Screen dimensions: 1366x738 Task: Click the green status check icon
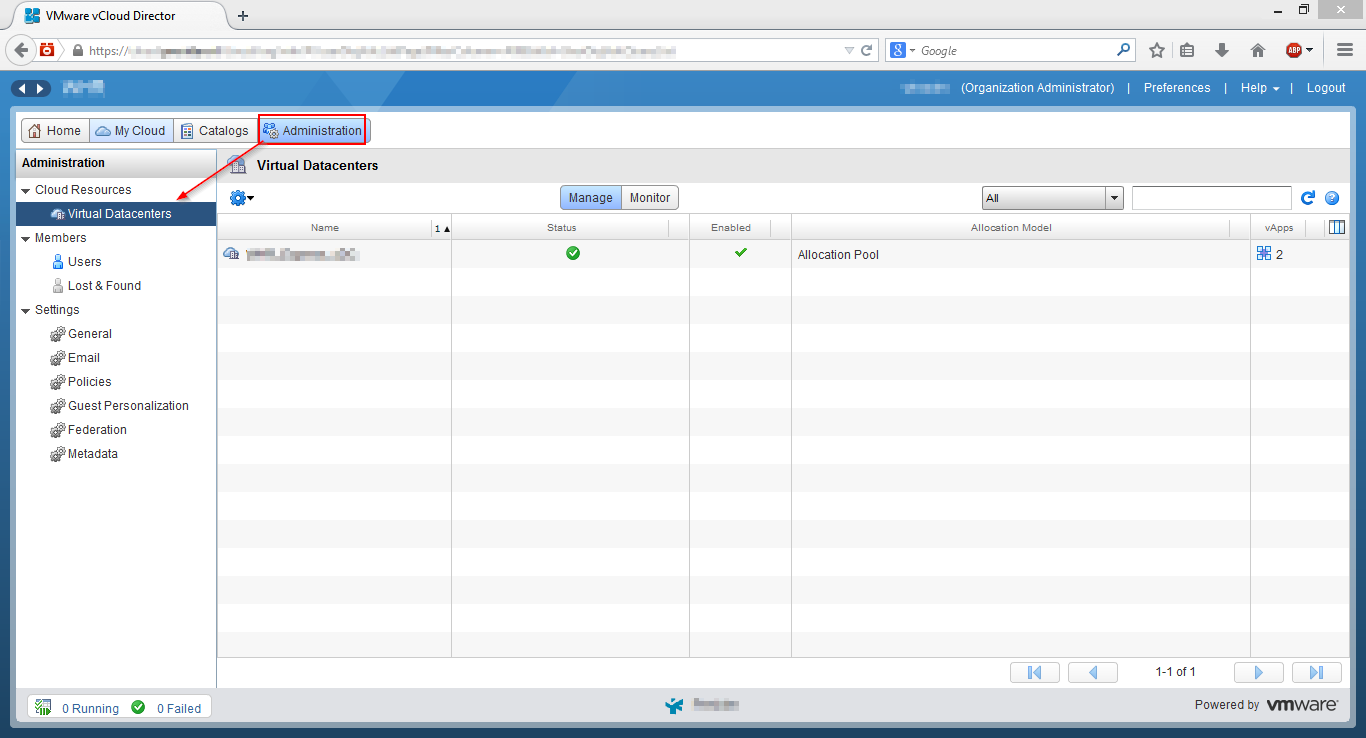(573, 253)
